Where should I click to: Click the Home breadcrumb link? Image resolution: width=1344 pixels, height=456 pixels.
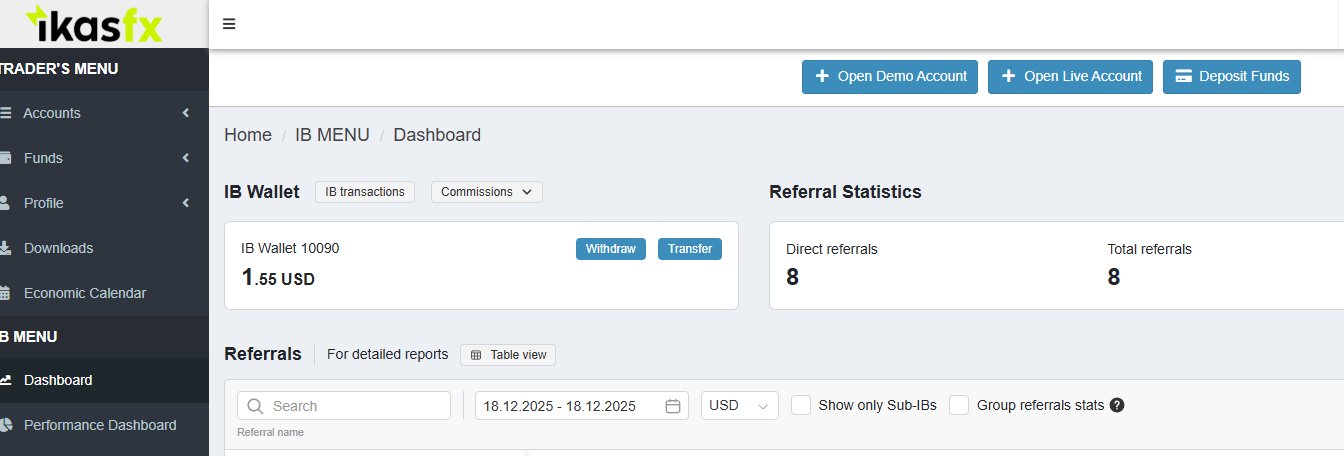(248, 135)
